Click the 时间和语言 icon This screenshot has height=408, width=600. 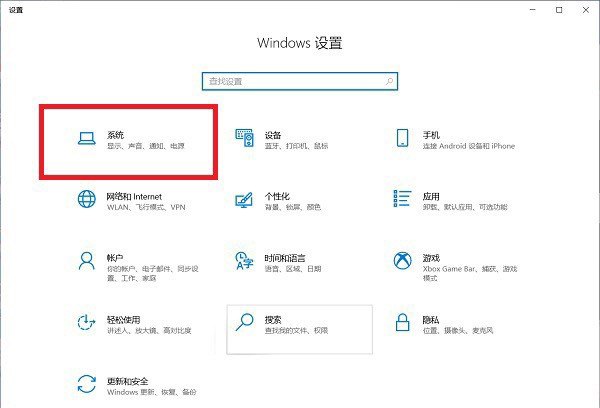[244, 261]
